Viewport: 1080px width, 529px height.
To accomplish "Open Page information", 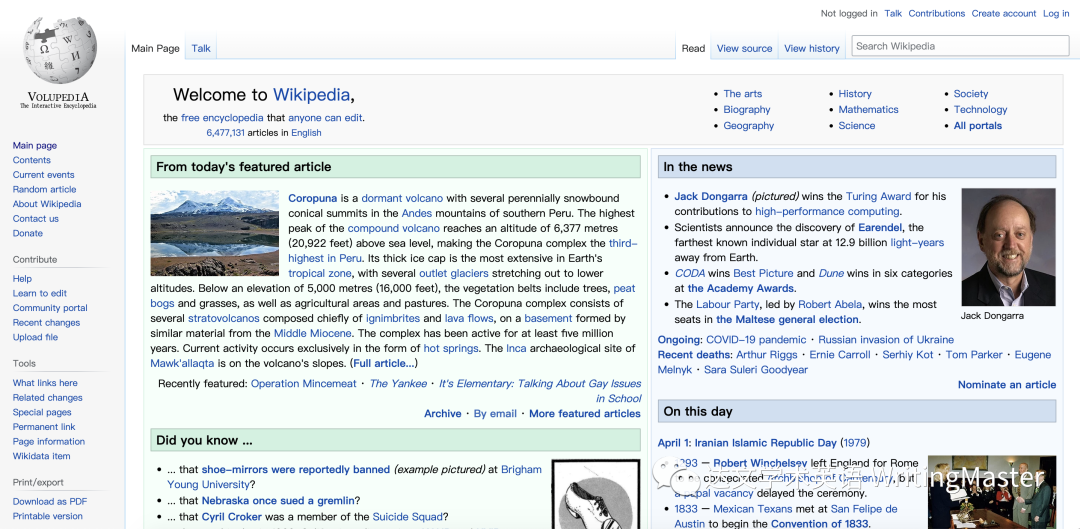I will [x=49, y=442].
